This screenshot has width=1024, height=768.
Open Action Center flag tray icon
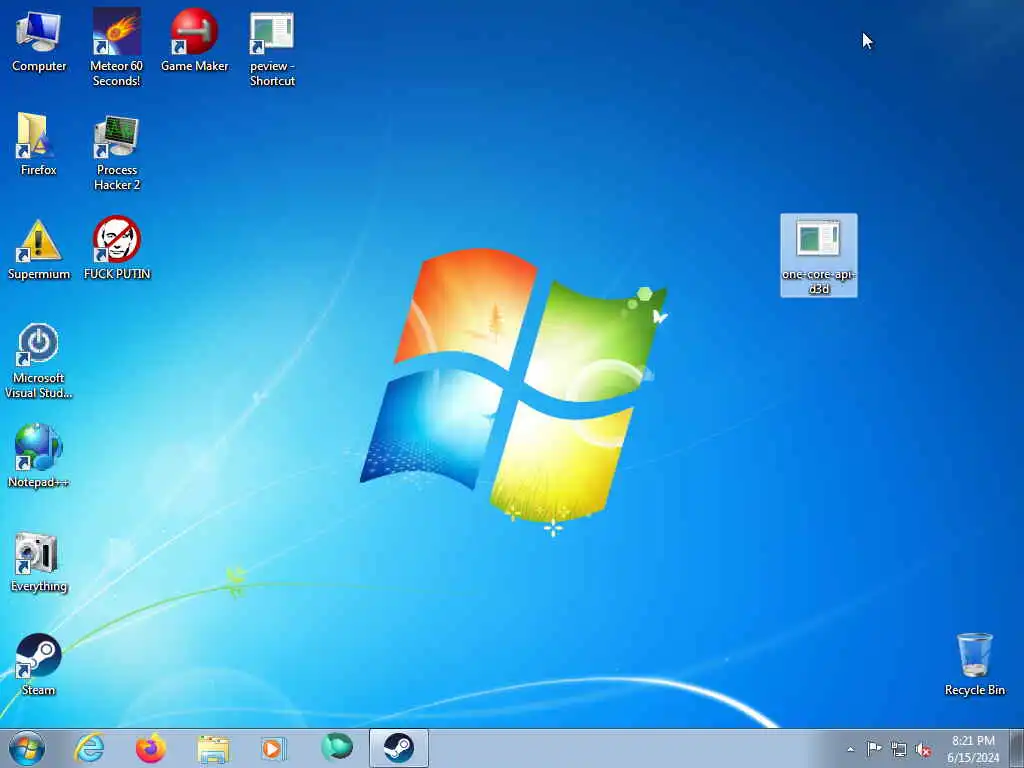874,748
